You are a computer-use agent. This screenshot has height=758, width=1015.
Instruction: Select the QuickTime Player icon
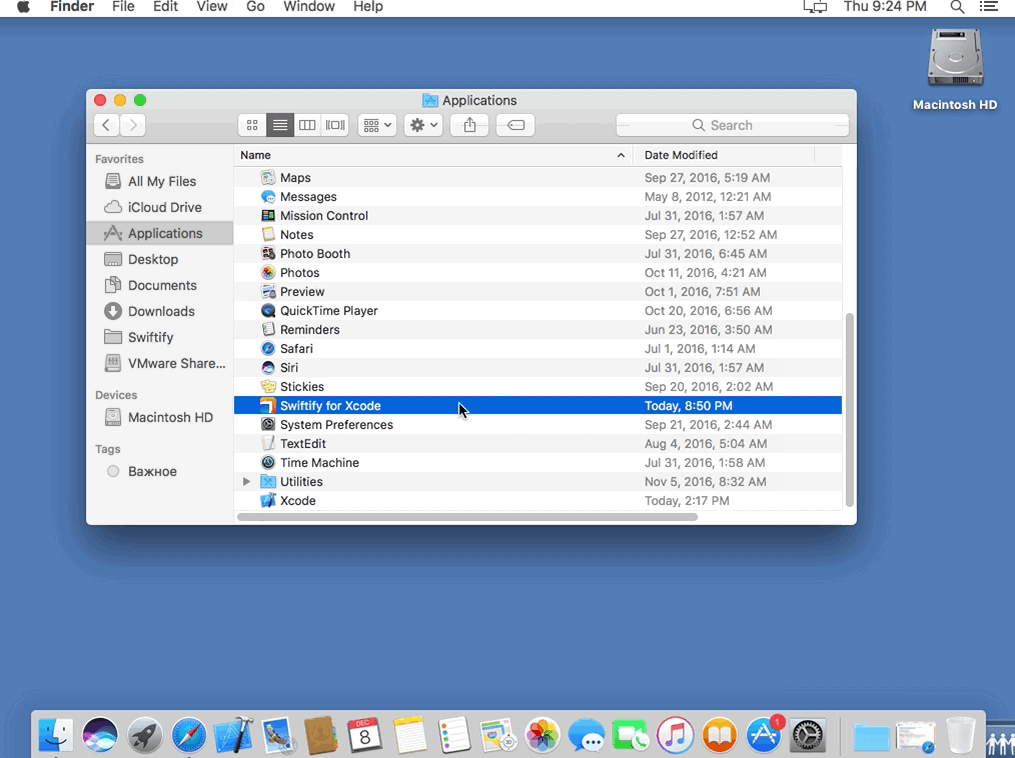268,310
